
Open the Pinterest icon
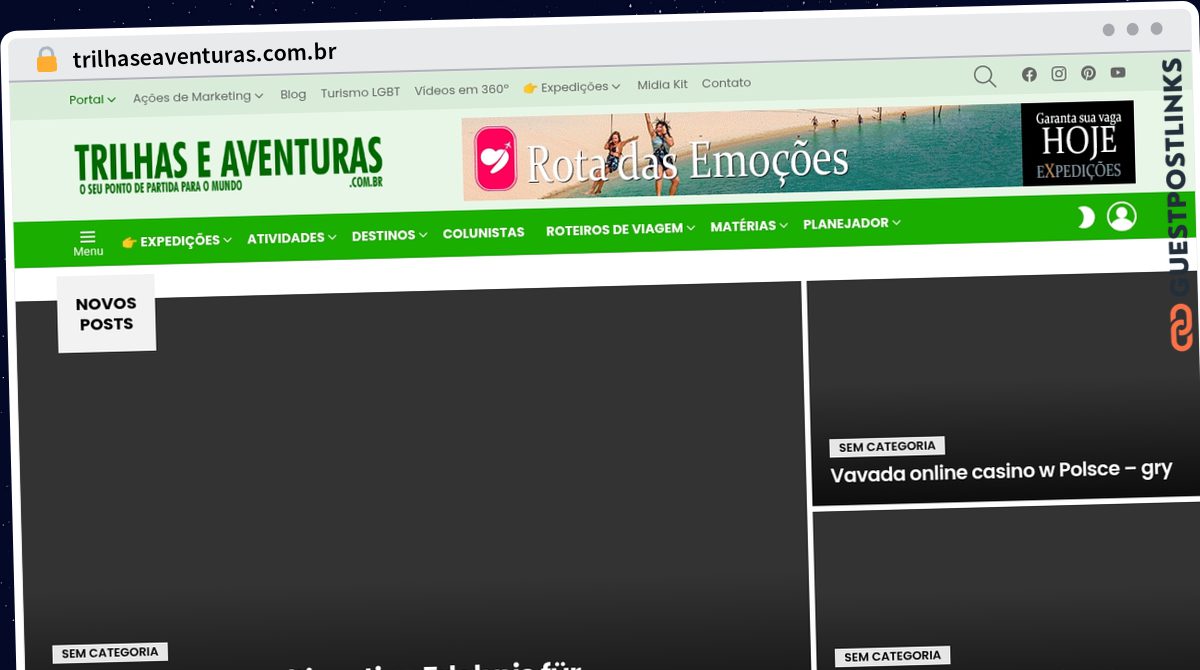point(1088,73)
